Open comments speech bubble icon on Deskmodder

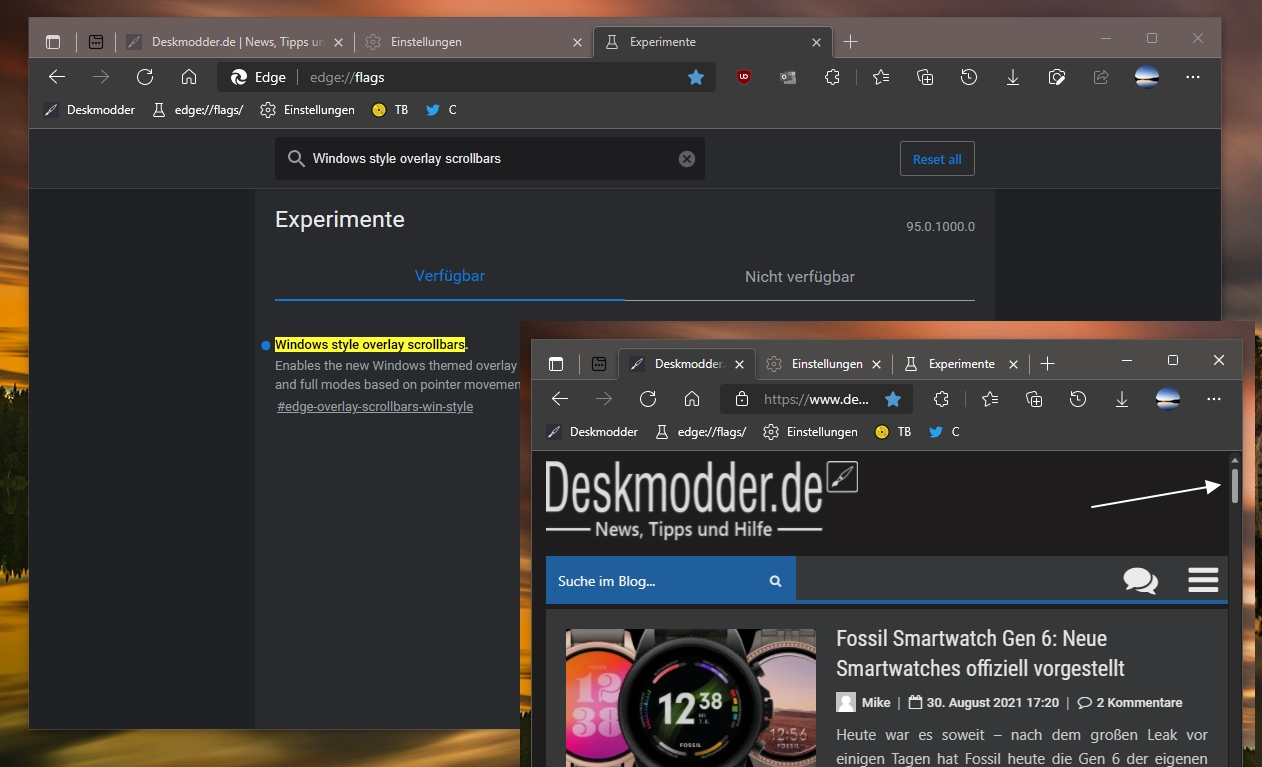(1140, 580)
